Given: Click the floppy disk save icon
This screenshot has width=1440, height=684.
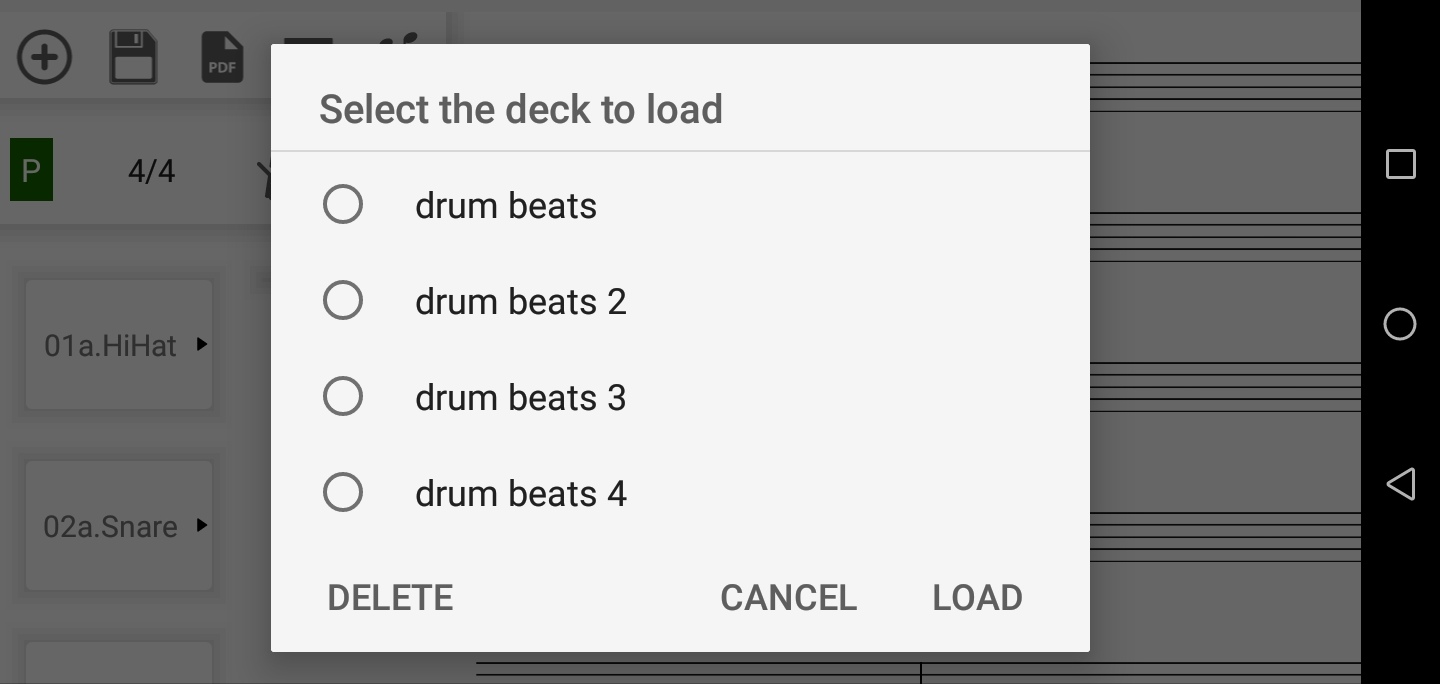Looking at the screenshot, I should click(133, 57).
